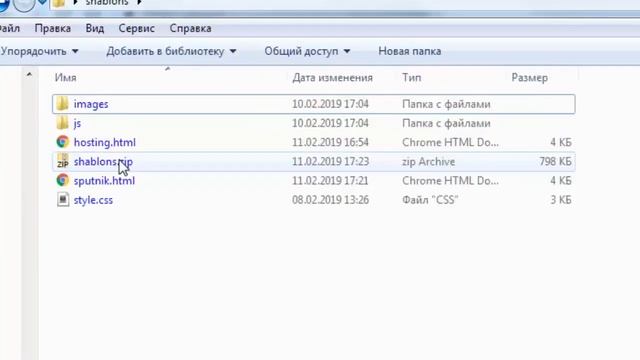Select the sputnik.html file name
Viewport: 640px width, 360px height.
coord(104,181)
